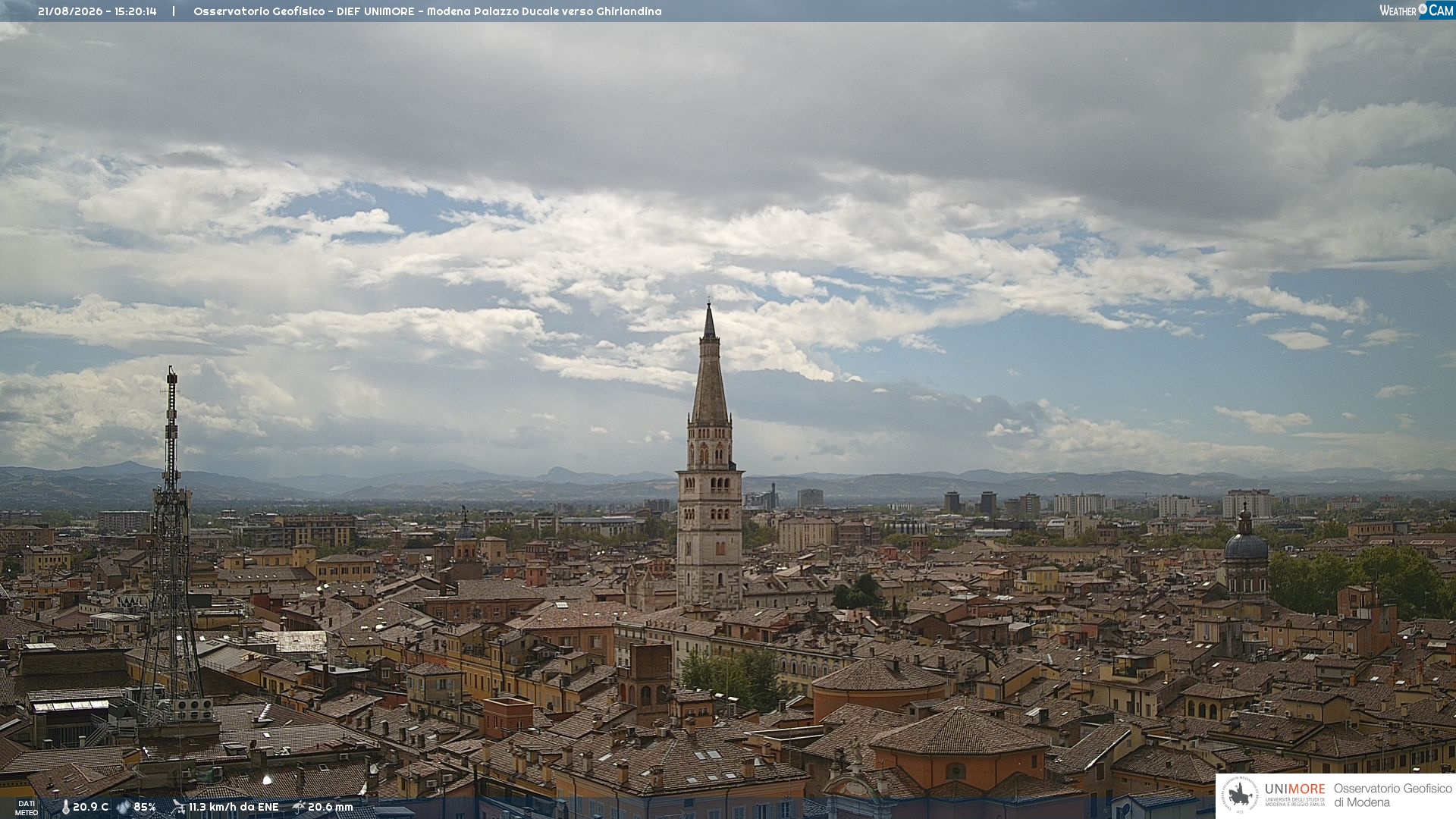Click the Osservatorio Geofisico di Modena text
Image resolution: width=1456 pixels, height=819 pixels.
point(1392,795)
